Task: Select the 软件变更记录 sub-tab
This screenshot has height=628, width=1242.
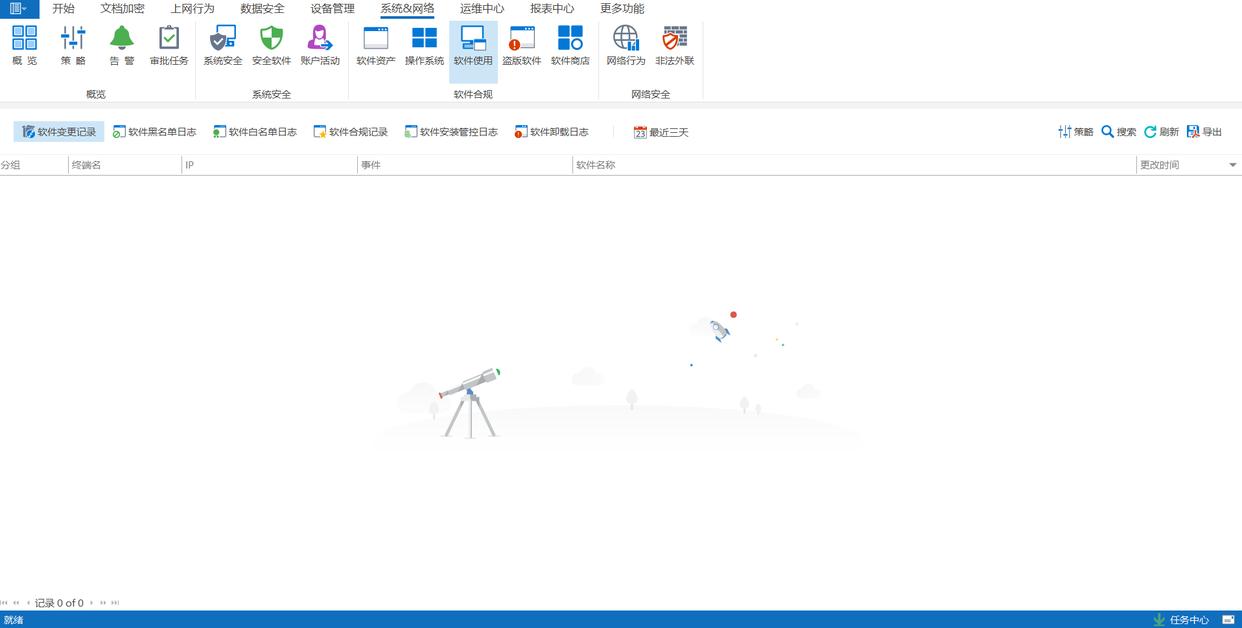Action: (x=59, y=132)
